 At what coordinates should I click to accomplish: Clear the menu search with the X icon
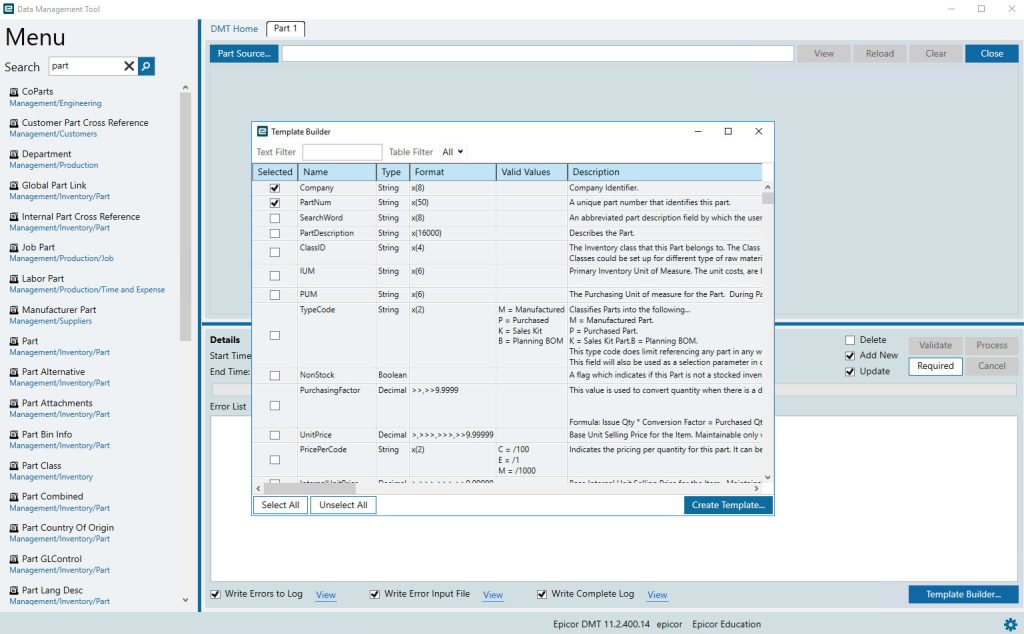pos(129,66)
